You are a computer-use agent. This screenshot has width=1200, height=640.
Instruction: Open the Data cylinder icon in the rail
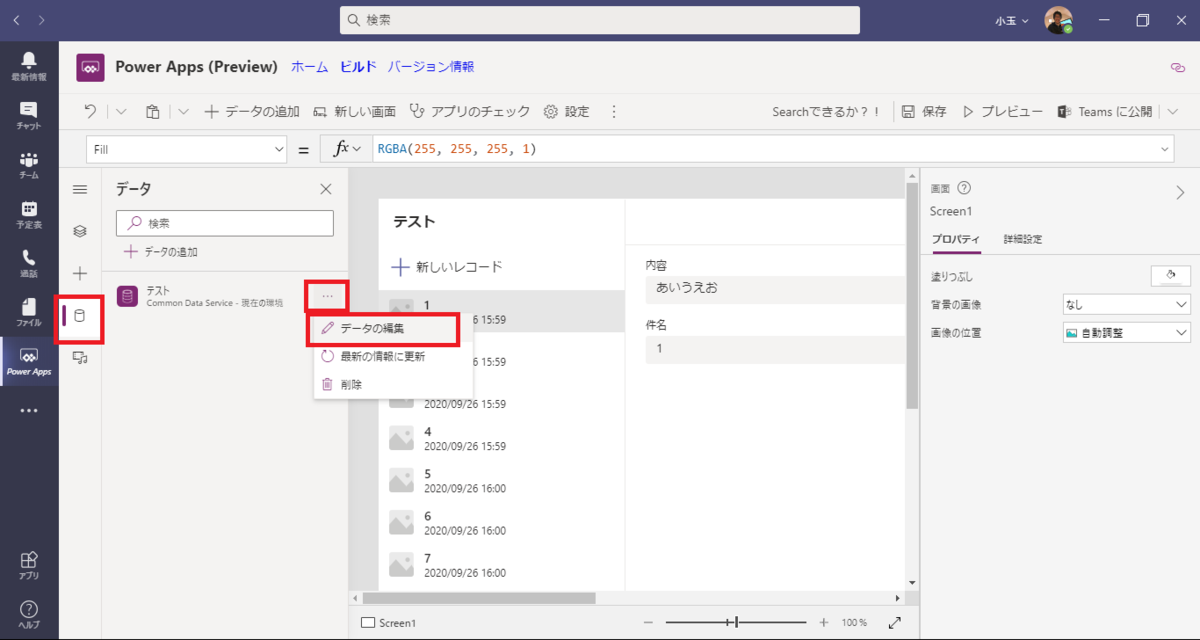pos(80,316)
